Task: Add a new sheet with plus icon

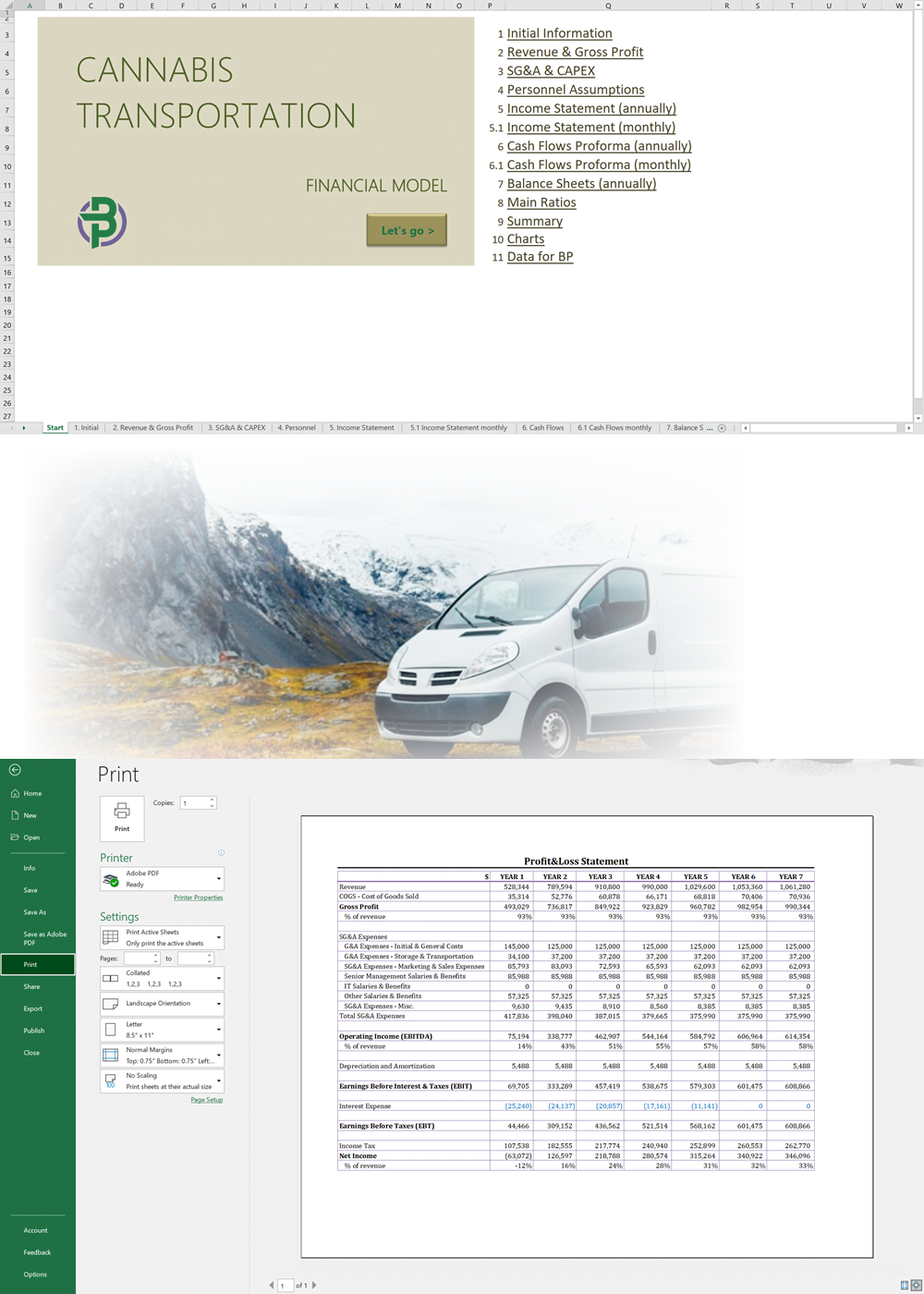Action: (x=722, y=428)
